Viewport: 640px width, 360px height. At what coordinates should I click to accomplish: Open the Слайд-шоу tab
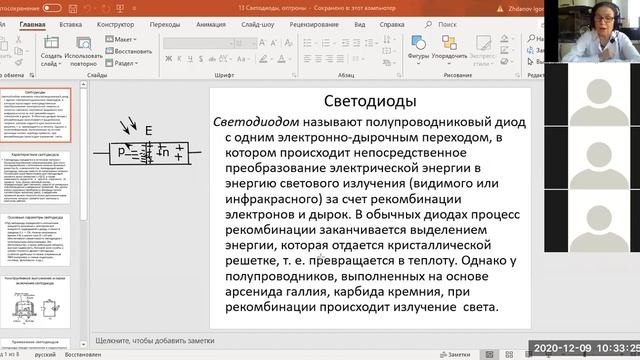point(258,24)
